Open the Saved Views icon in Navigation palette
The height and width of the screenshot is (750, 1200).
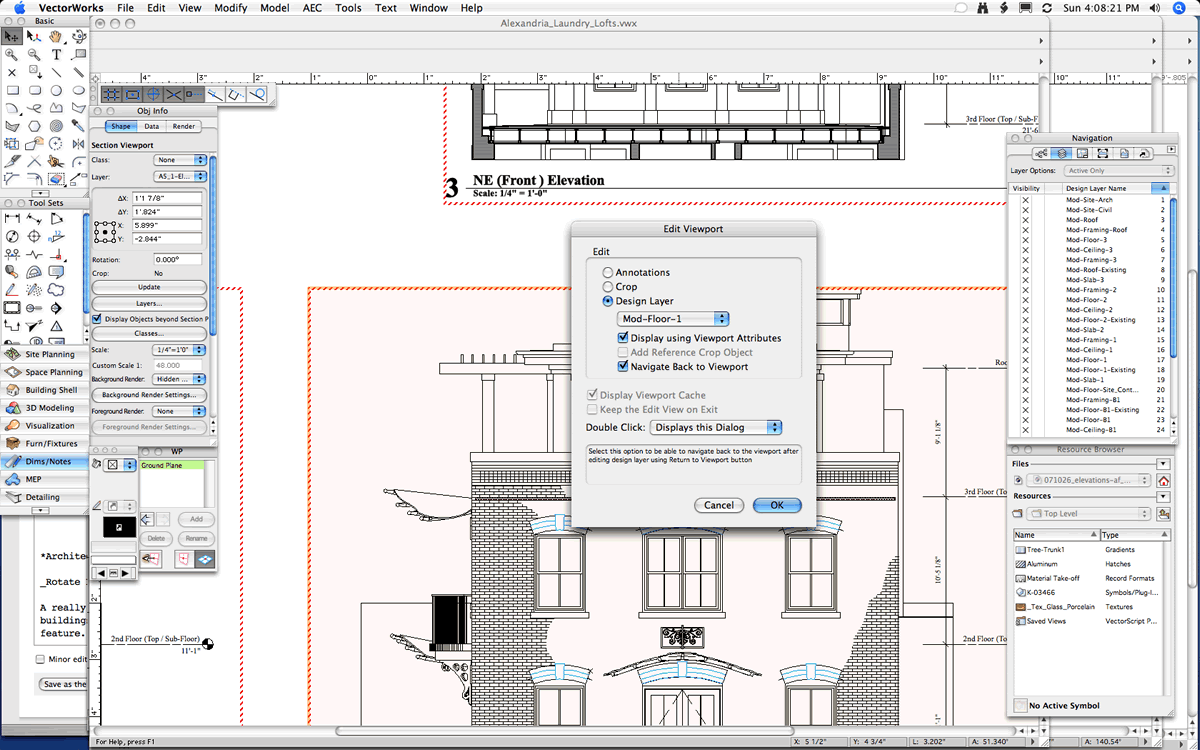coord(1123,153)
